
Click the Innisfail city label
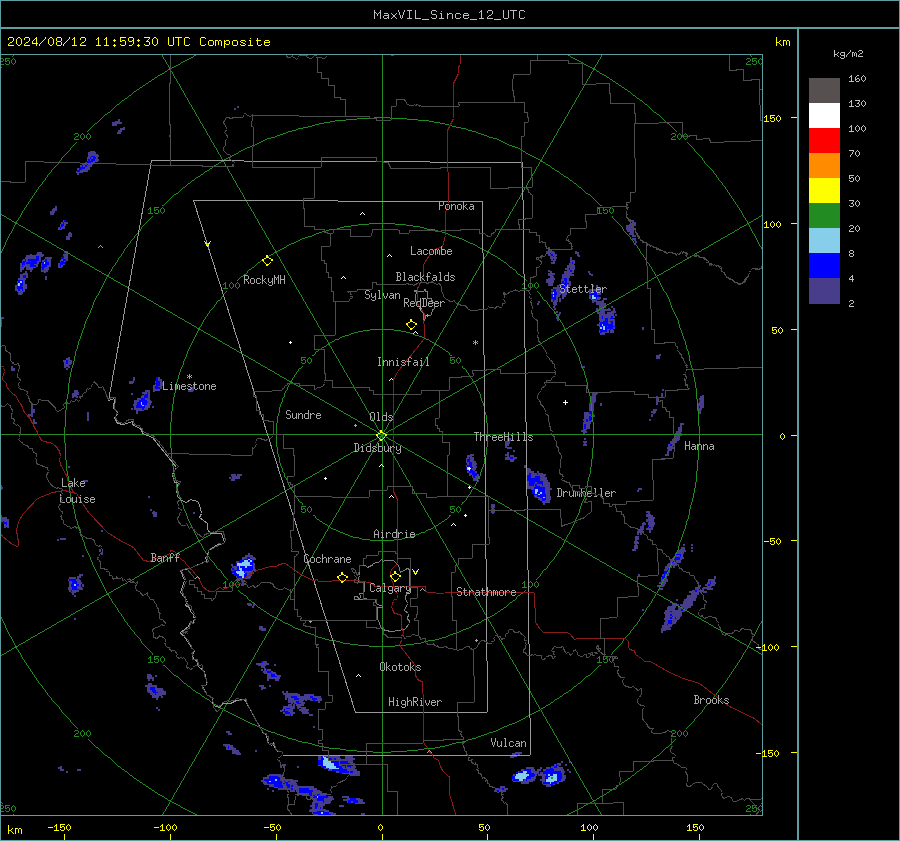pos(403,362)
